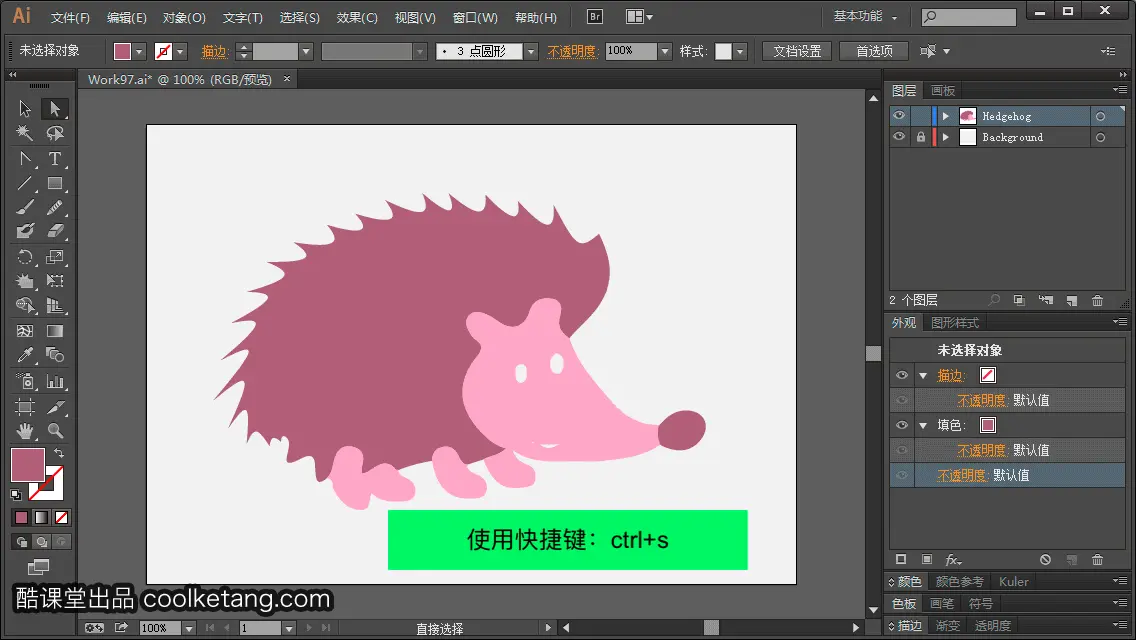Click the toolbox fill color swatch

28,465
